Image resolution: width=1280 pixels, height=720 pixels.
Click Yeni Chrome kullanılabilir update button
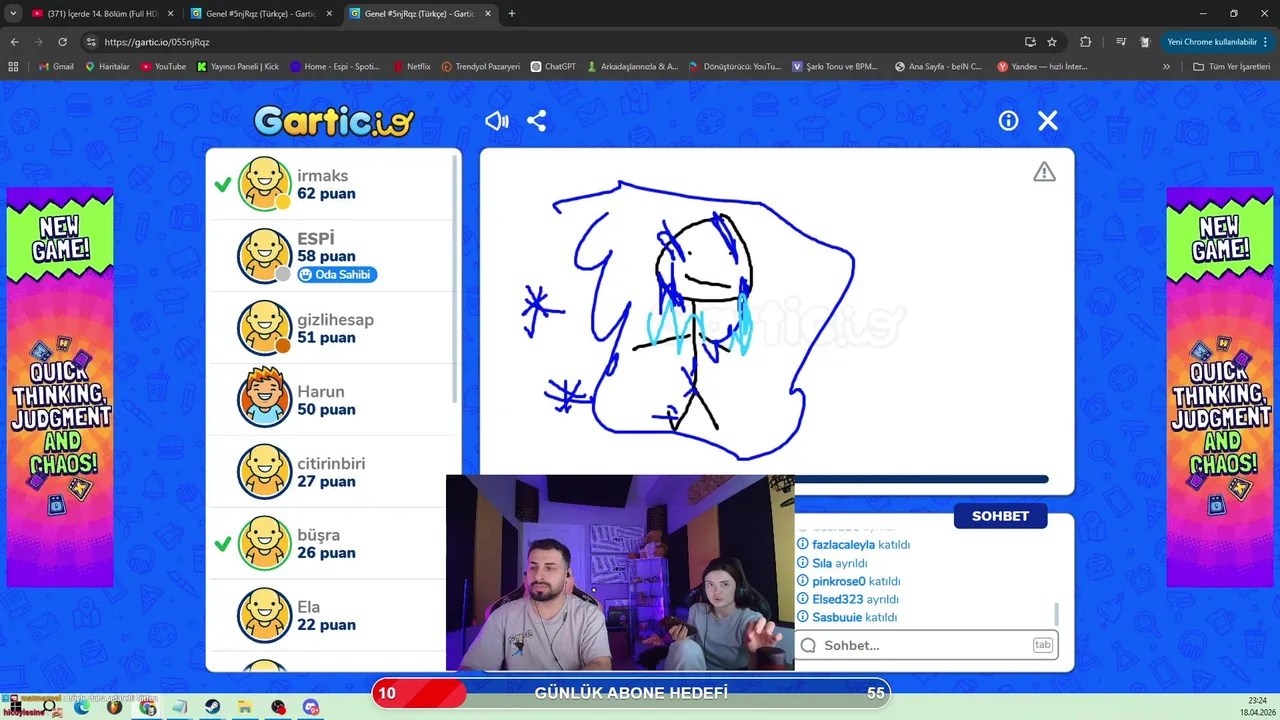tap(1217, 42)
